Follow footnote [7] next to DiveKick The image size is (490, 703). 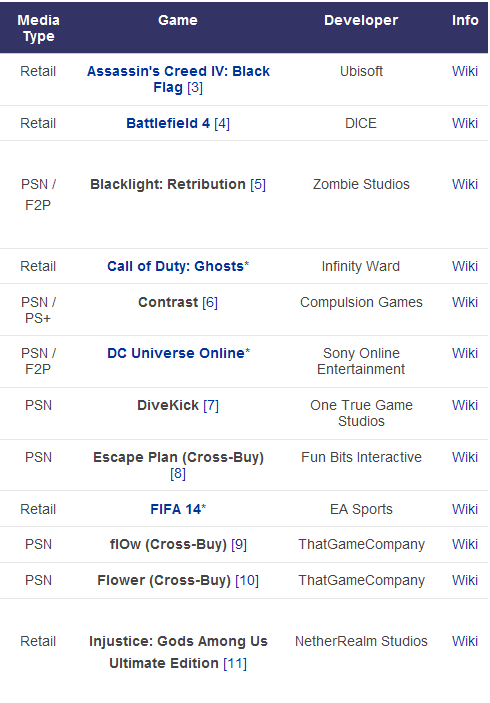click(x=211, y=406)
